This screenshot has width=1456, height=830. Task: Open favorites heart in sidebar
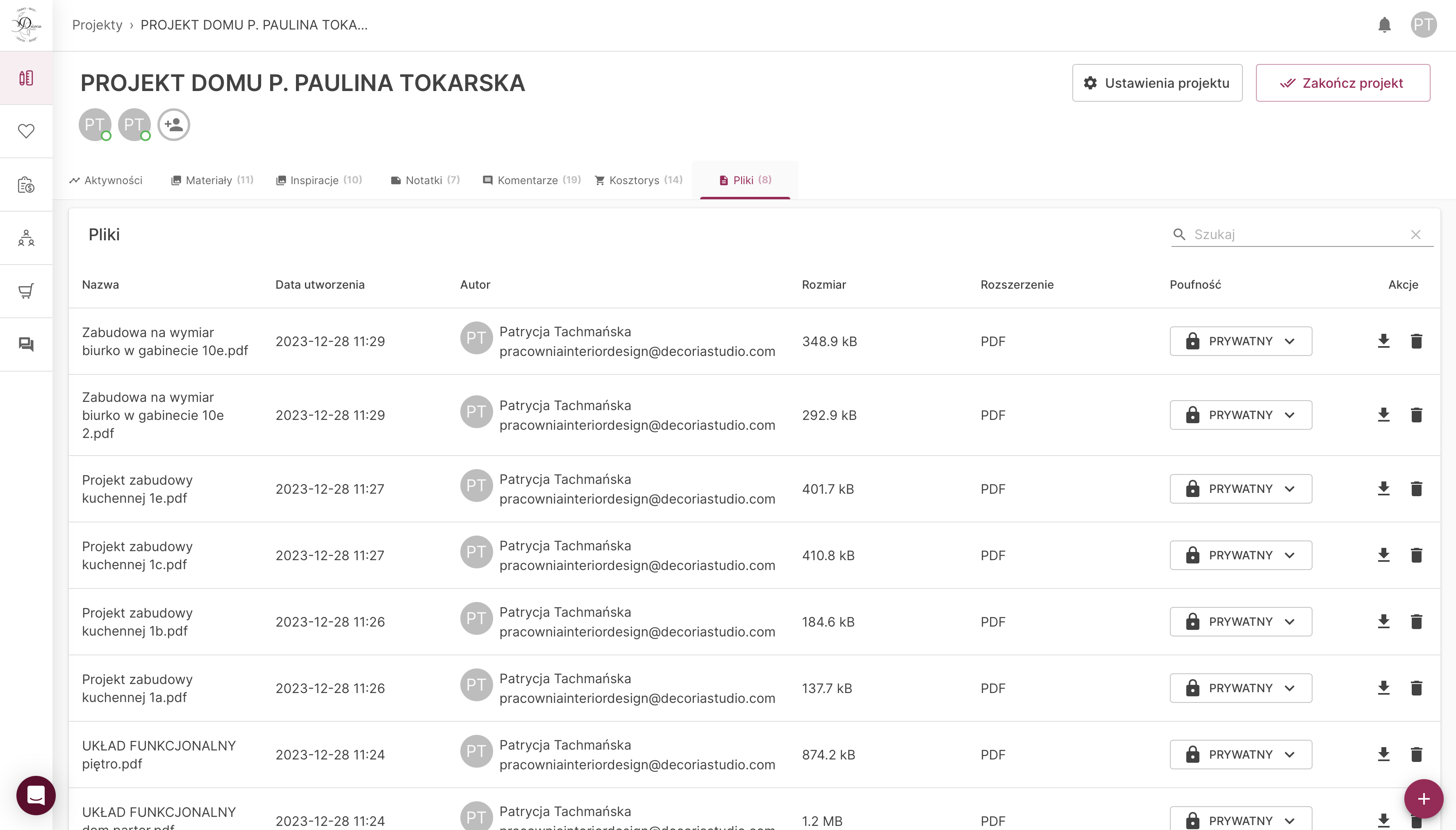(26, 131)
